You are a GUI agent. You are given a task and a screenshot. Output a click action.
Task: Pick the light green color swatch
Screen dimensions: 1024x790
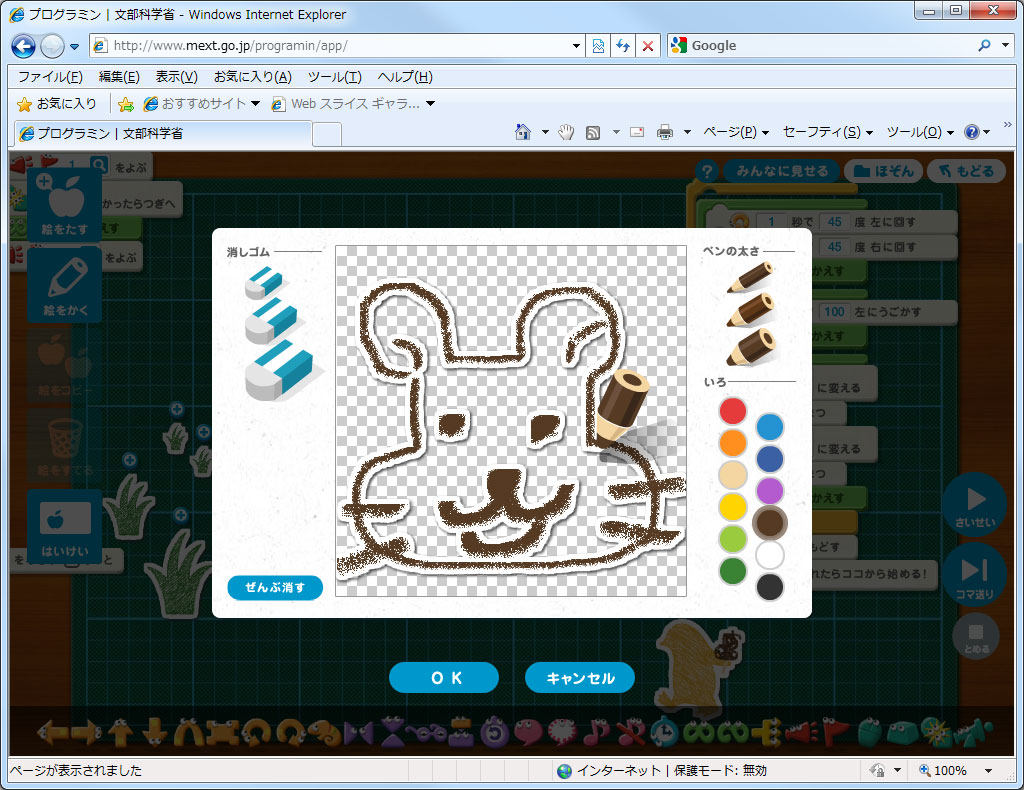733,539
